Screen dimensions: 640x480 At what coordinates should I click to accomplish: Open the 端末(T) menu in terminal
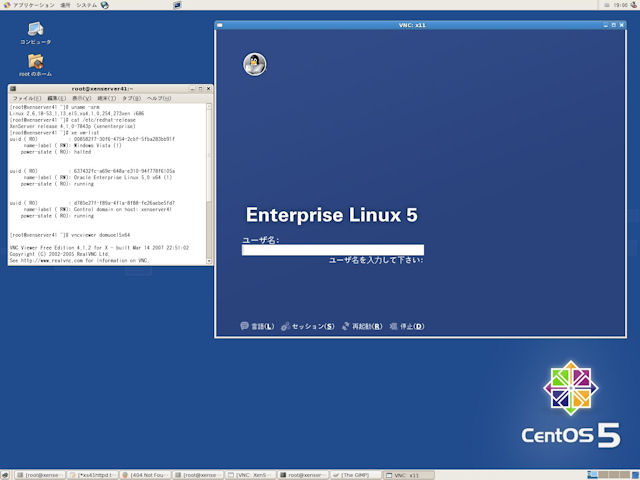coord(107,98)
